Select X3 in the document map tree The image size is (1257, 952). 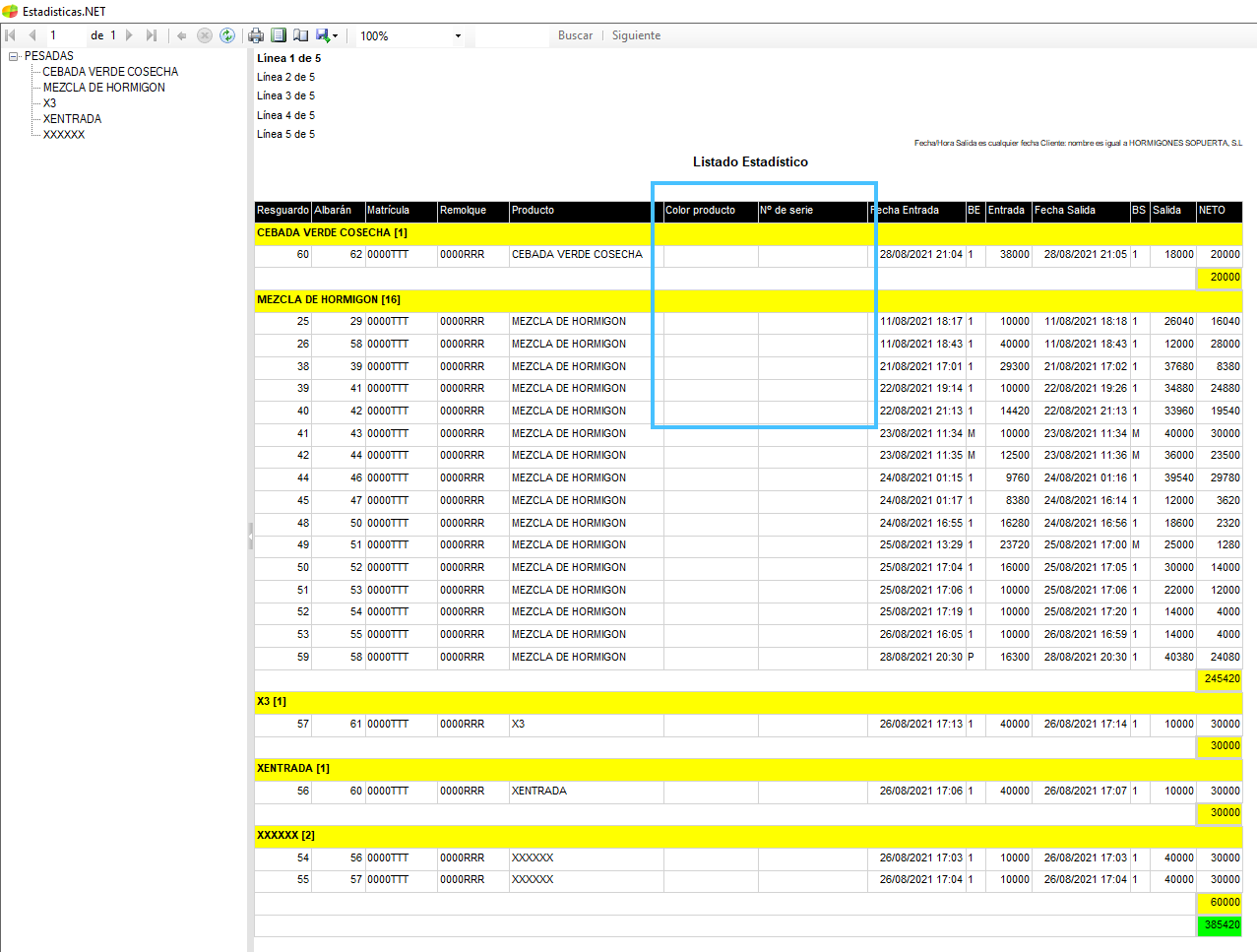pyautogui.click(x=49, y=103)
